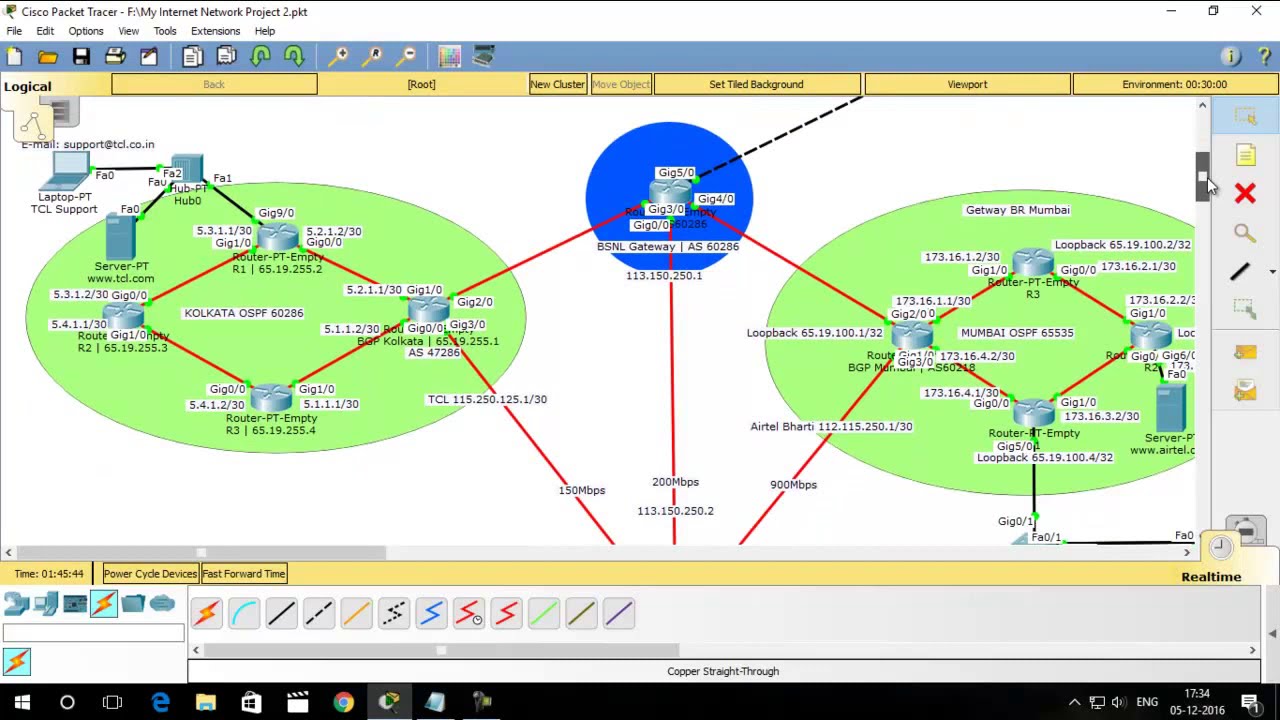The image size is (1280, 720).
Task: Open a file with the folder icon
Action: [x=47, y=57]
